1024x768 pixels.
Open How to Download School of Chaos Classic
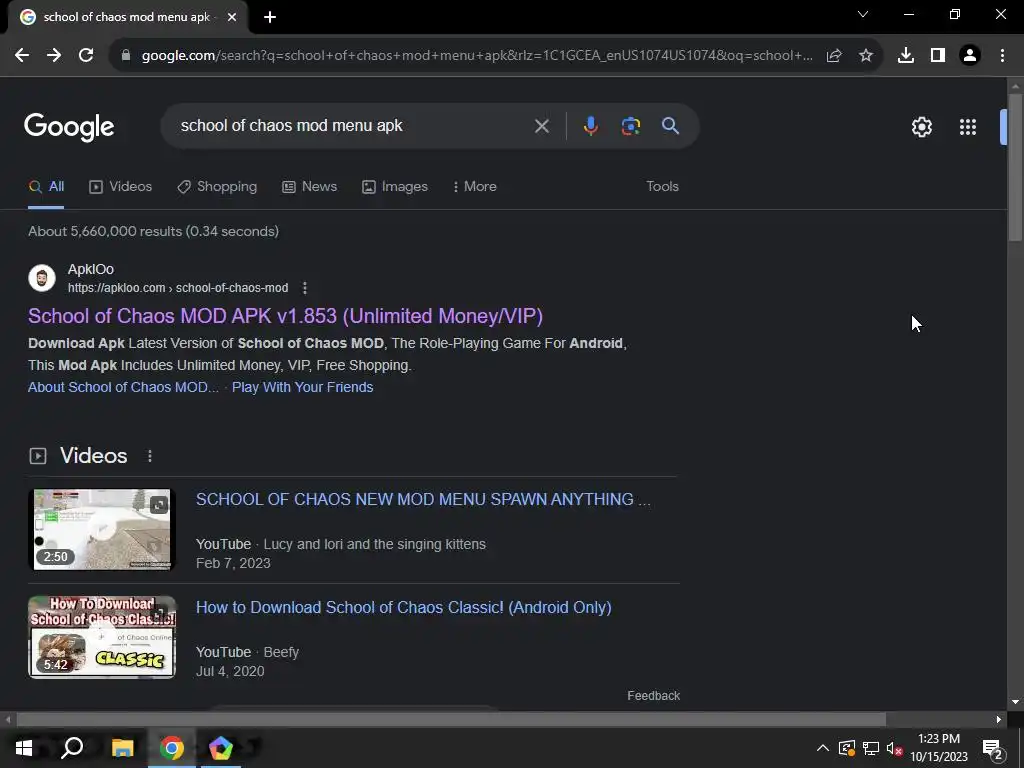[404, 607]
